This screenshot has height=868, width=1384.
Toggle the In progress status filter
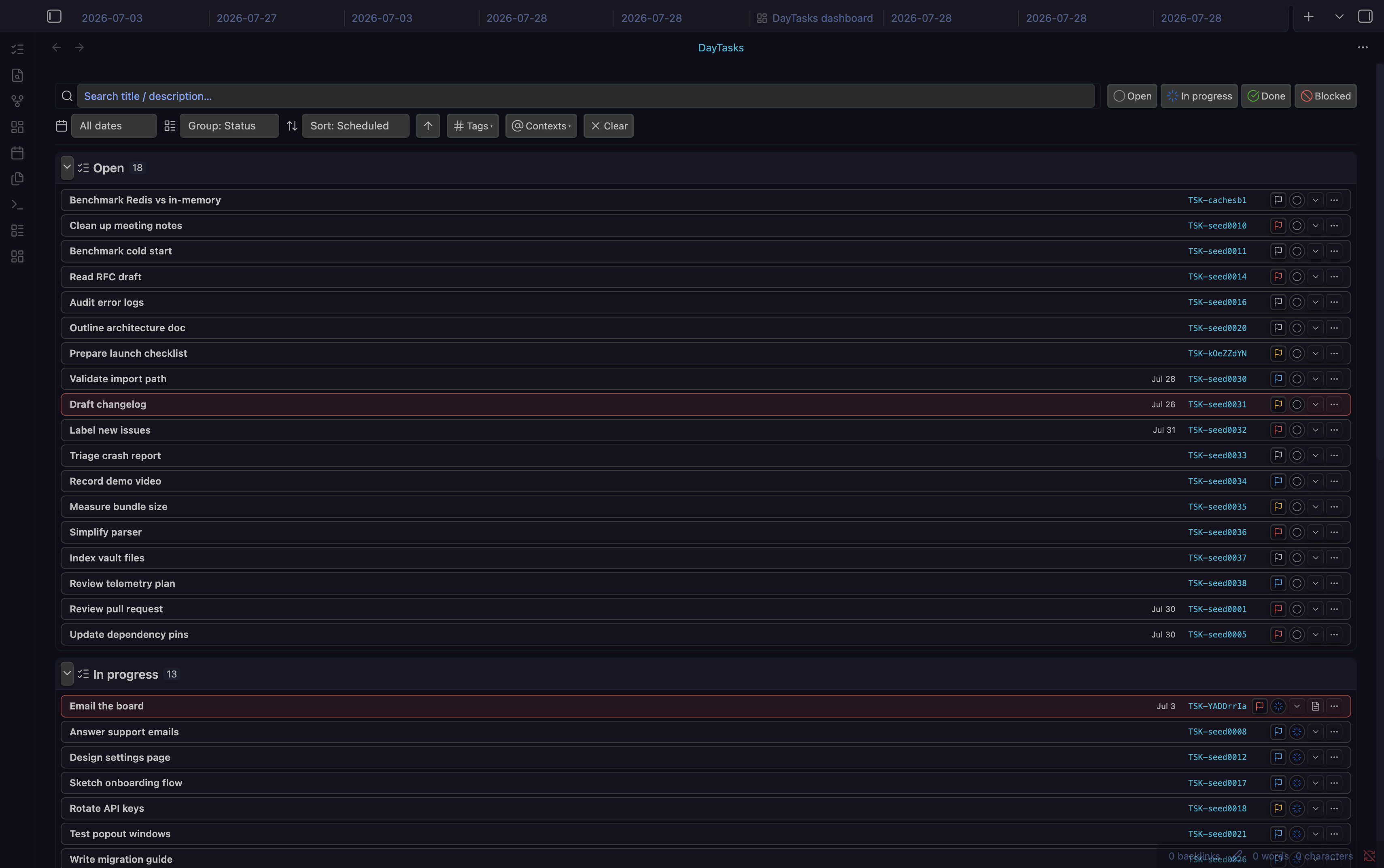pyautogui.click(x=1199, y=96)
